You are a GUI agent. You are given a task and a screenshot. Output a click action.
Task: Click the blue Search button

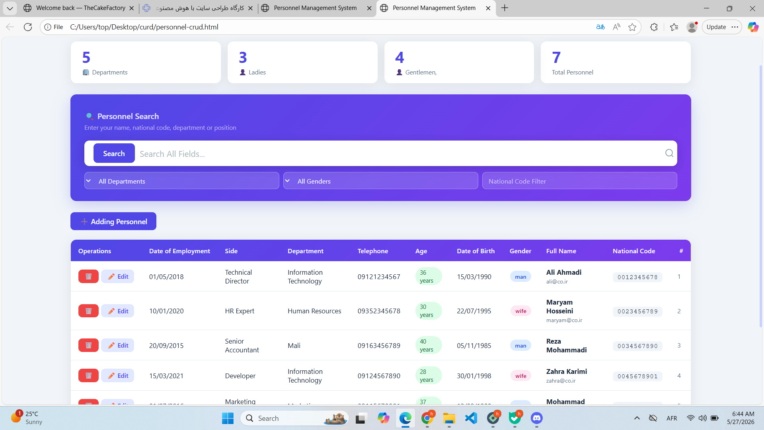click(x=114, y=153)
